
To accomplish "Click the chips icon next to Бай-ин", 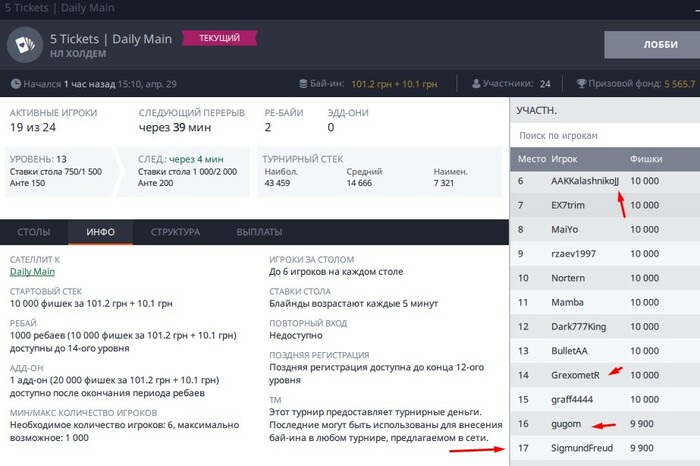I will click(x=303, y=83).
